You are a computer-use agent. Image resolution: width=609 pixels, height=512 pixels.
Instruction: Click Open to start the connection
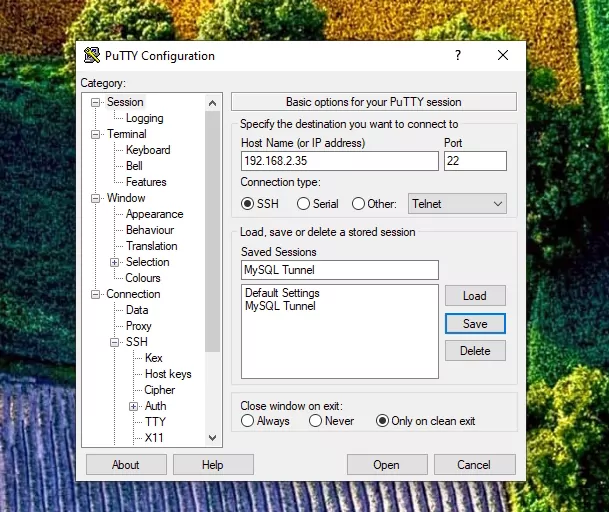click(x=387, y=465)
